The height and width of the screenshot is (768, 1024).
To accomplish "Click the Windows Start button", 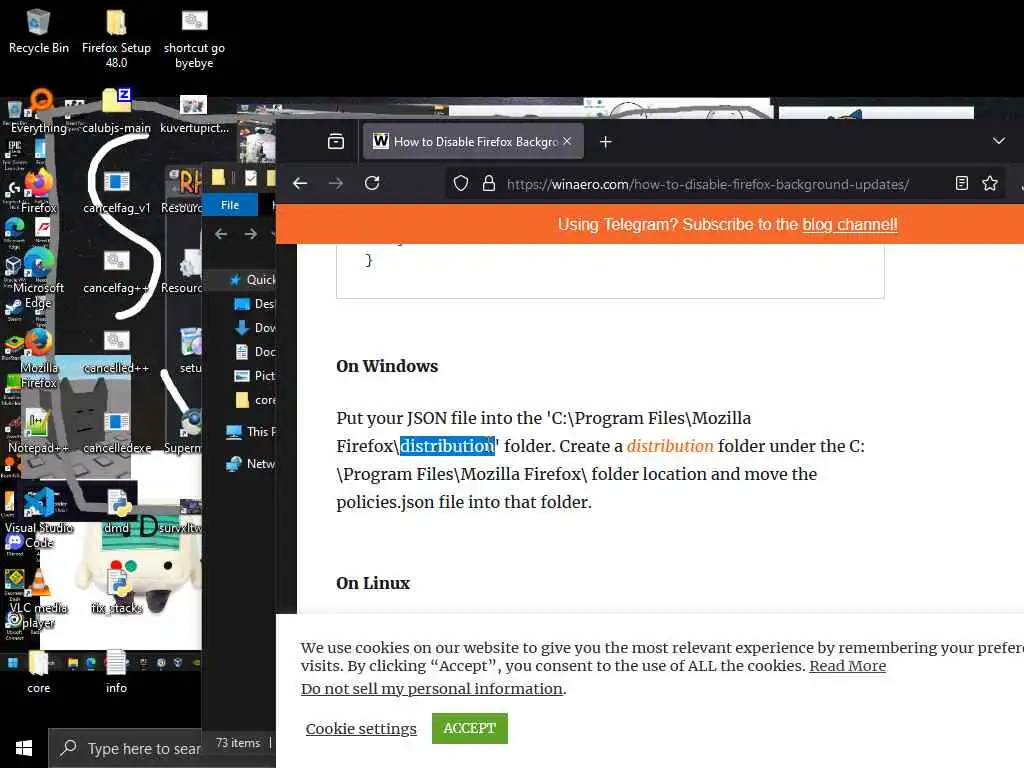I will point(24,748).
